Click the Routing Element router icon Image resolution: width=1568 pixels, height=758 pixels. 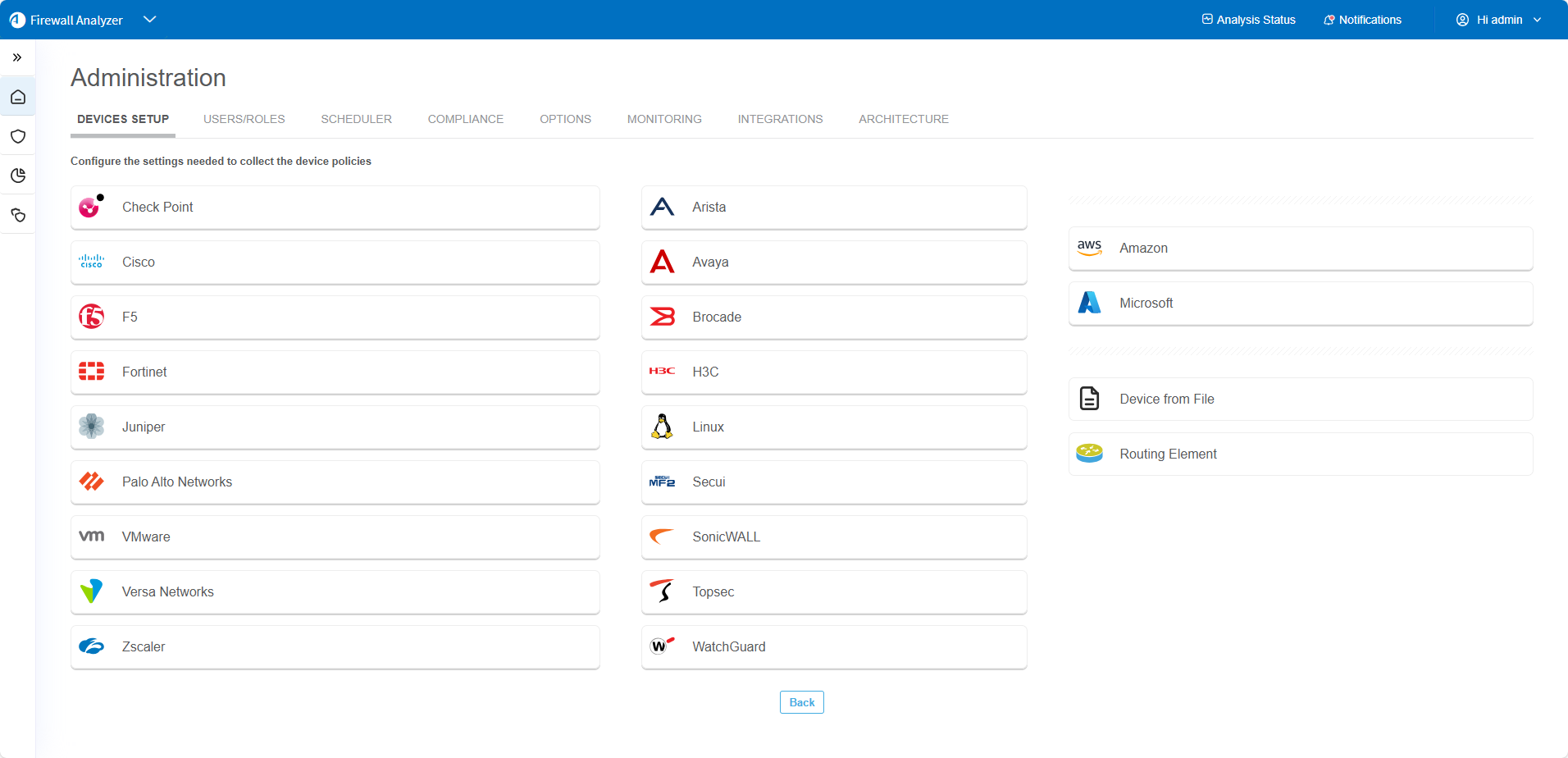(1089, 454)
